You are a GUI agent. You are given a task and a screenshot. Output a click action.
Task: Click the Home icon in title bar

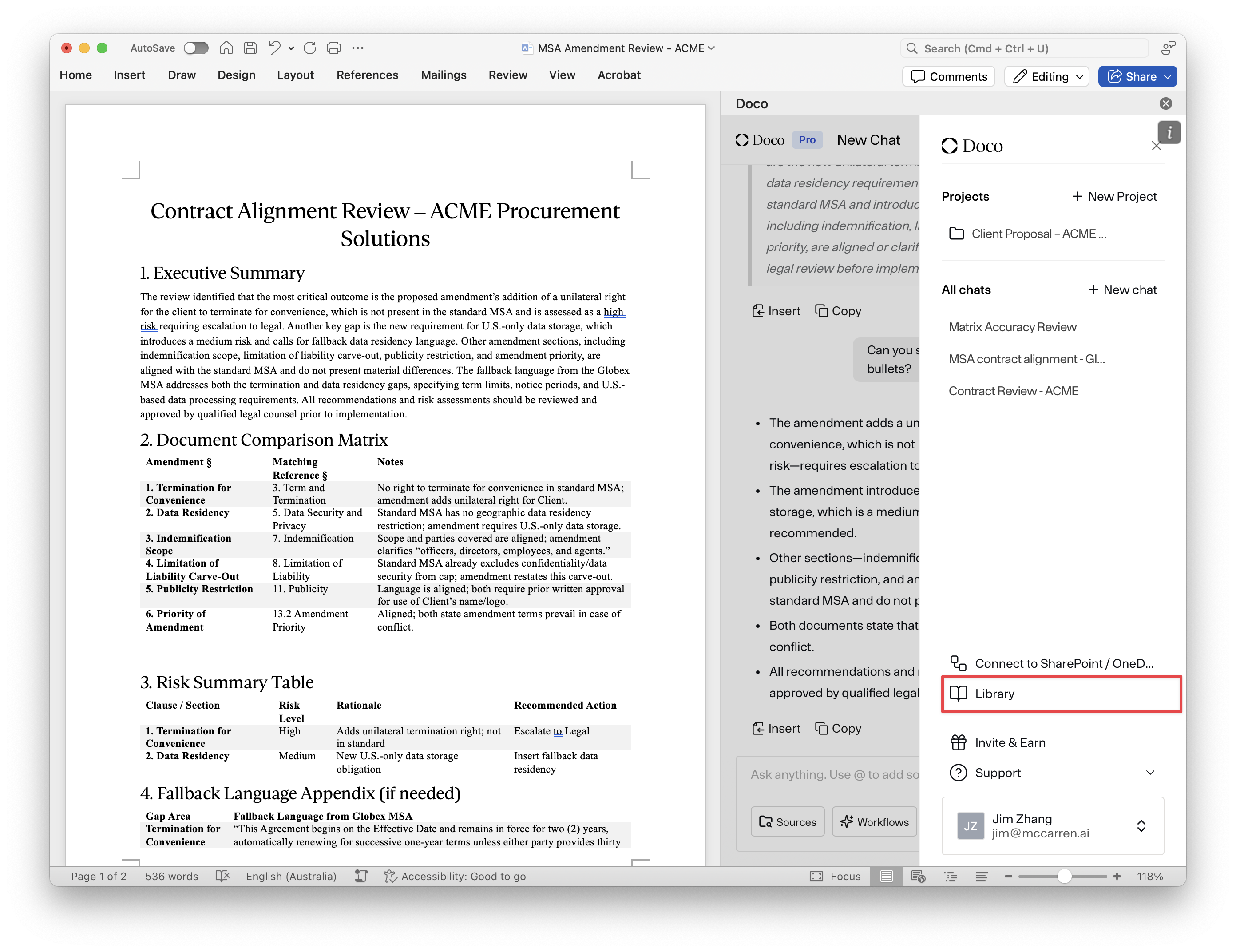(x=226, y=48)
